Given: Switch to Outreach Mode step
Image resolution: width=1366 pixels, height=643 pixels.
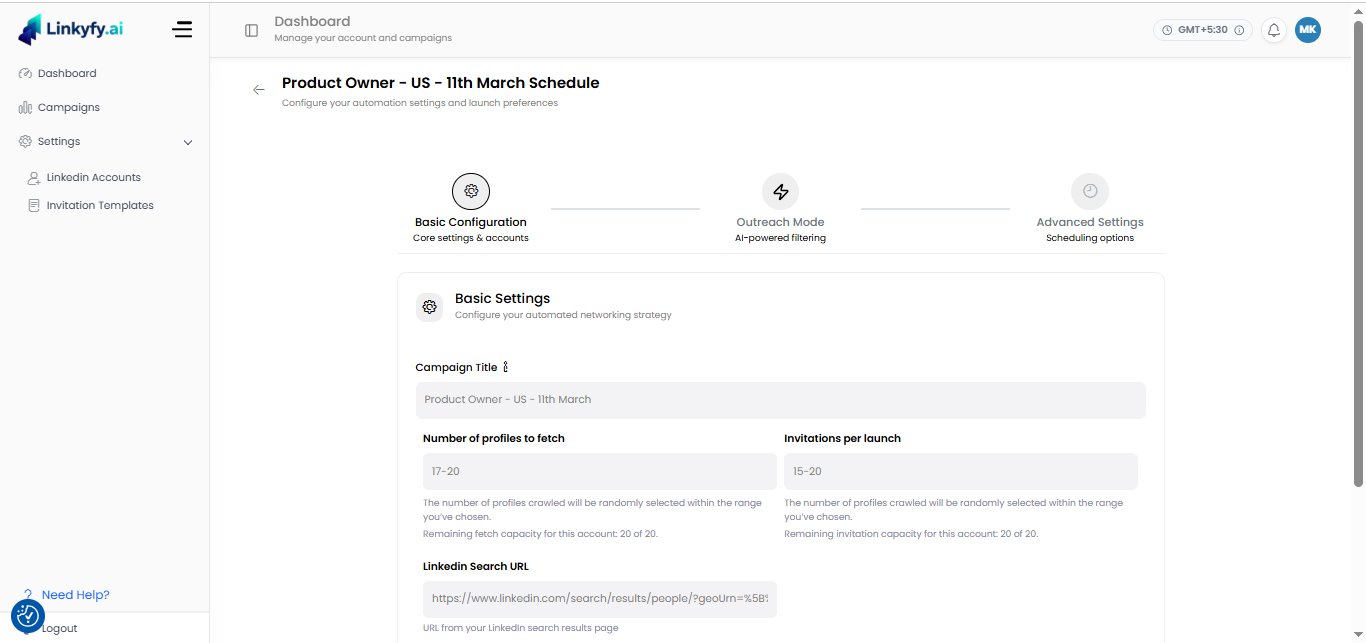Looking at the screenshot, I should (780, 222).
